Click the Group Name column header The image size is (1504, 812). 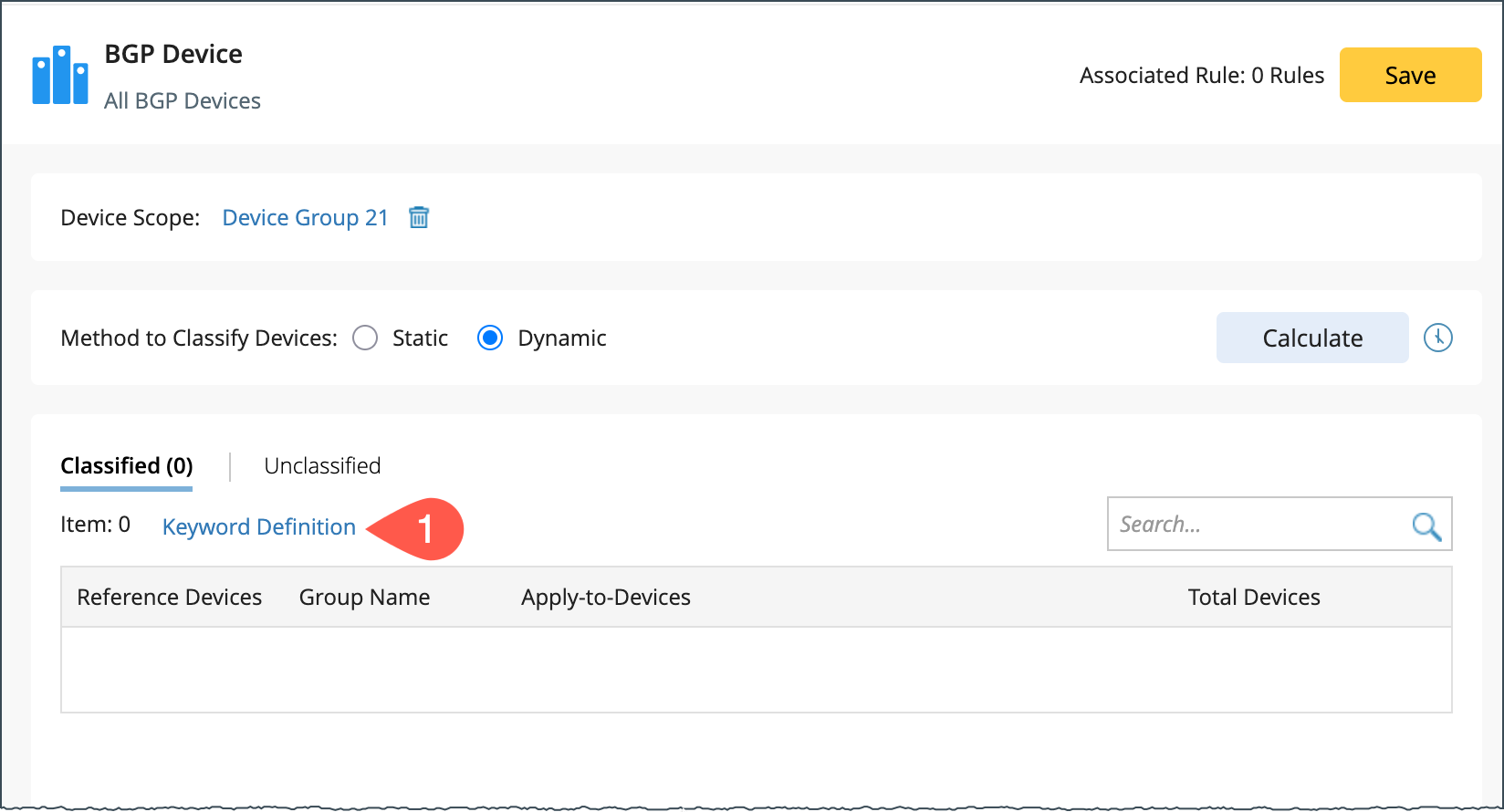coord(364,598)
